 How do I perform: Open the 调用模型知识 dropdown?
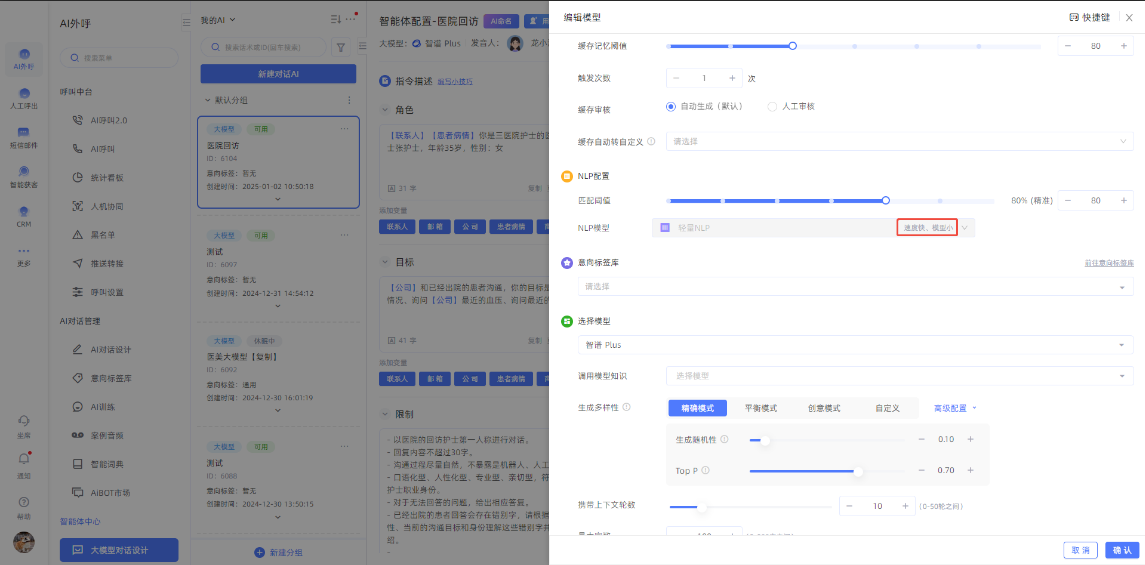click(899, 376)
